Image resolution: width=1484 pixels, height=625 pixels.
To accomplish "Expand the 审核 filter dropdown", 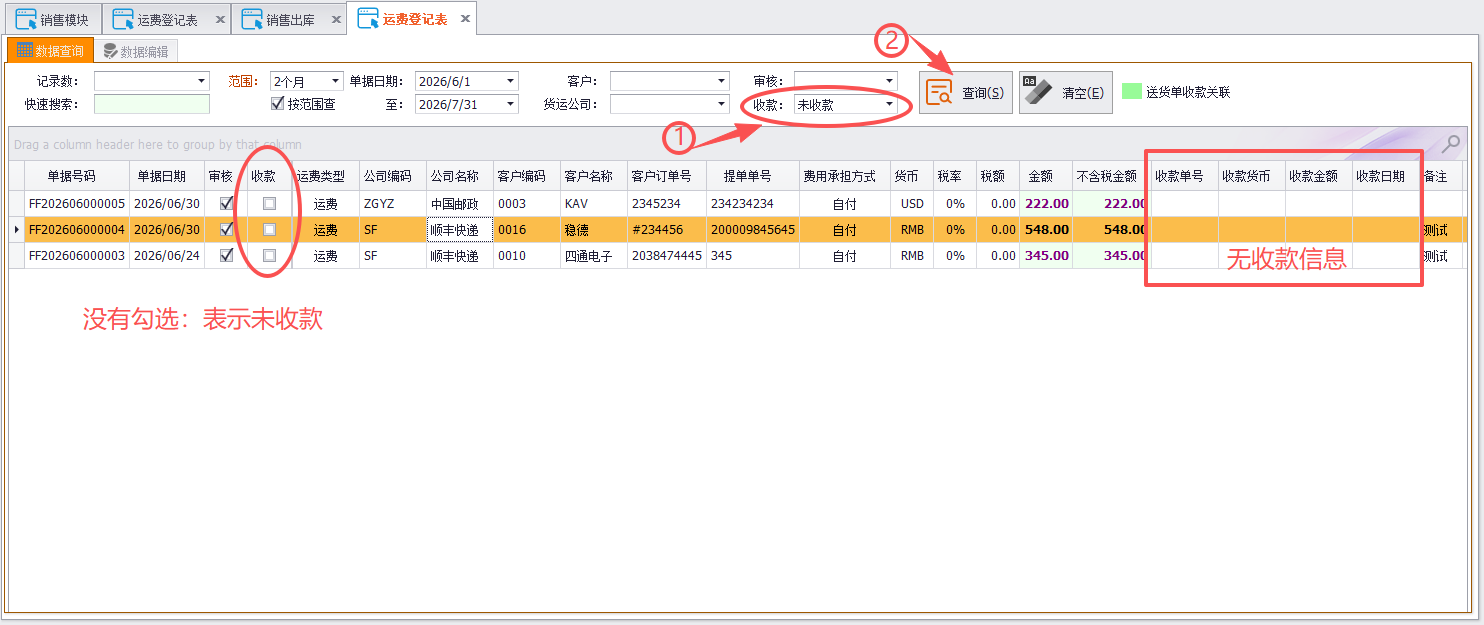I will [x=889, y=81].
